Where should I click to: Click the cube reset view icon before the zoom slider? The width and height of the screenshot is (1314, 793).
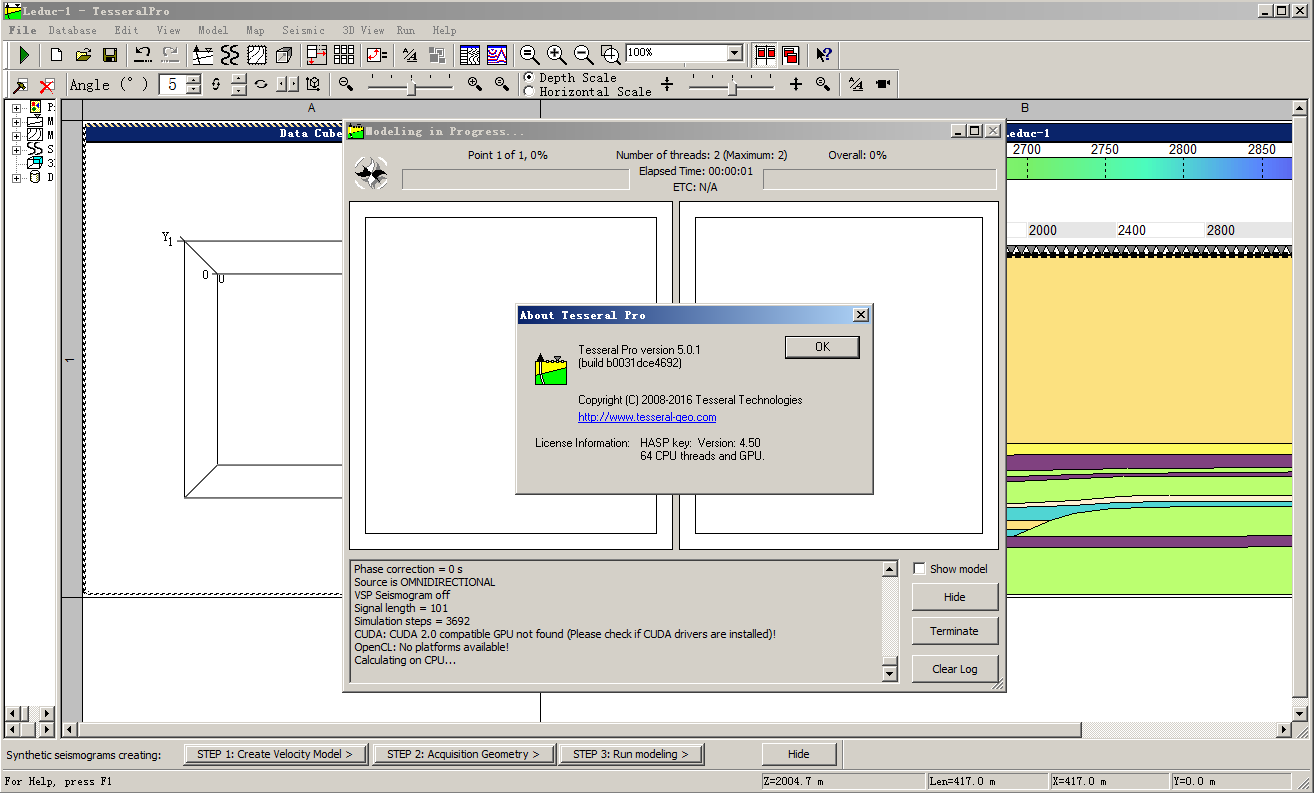pyautogui.click(x=314, y=84)
